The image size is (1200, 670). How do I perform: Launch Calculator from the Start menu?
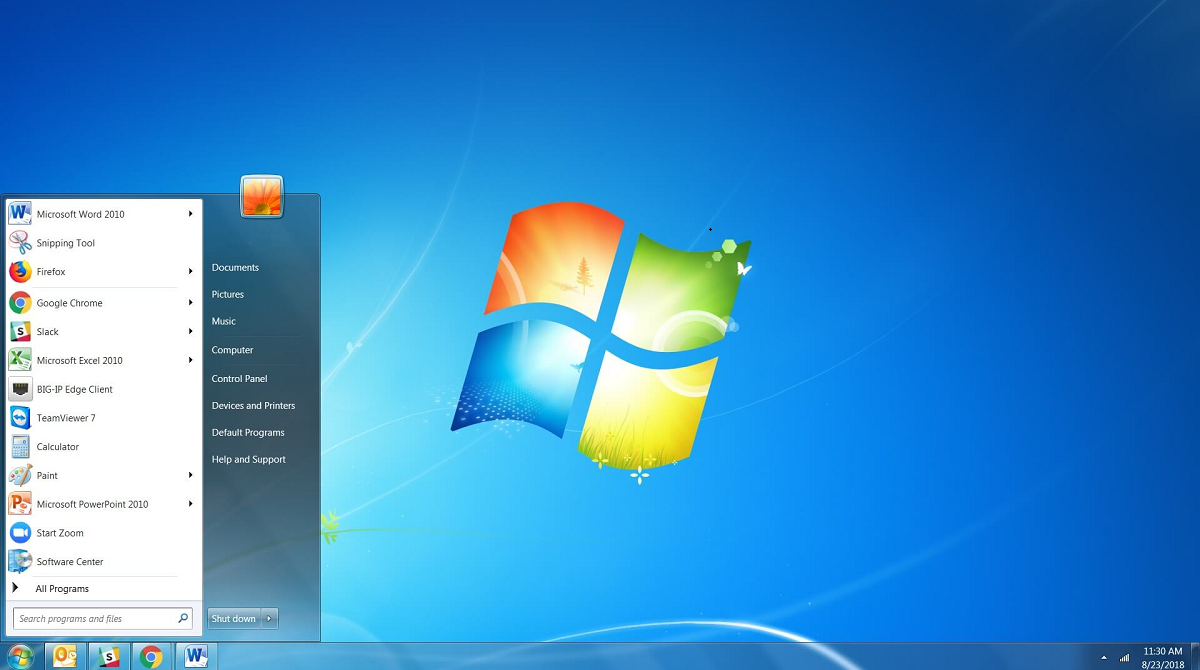click(x=57, y=446)
